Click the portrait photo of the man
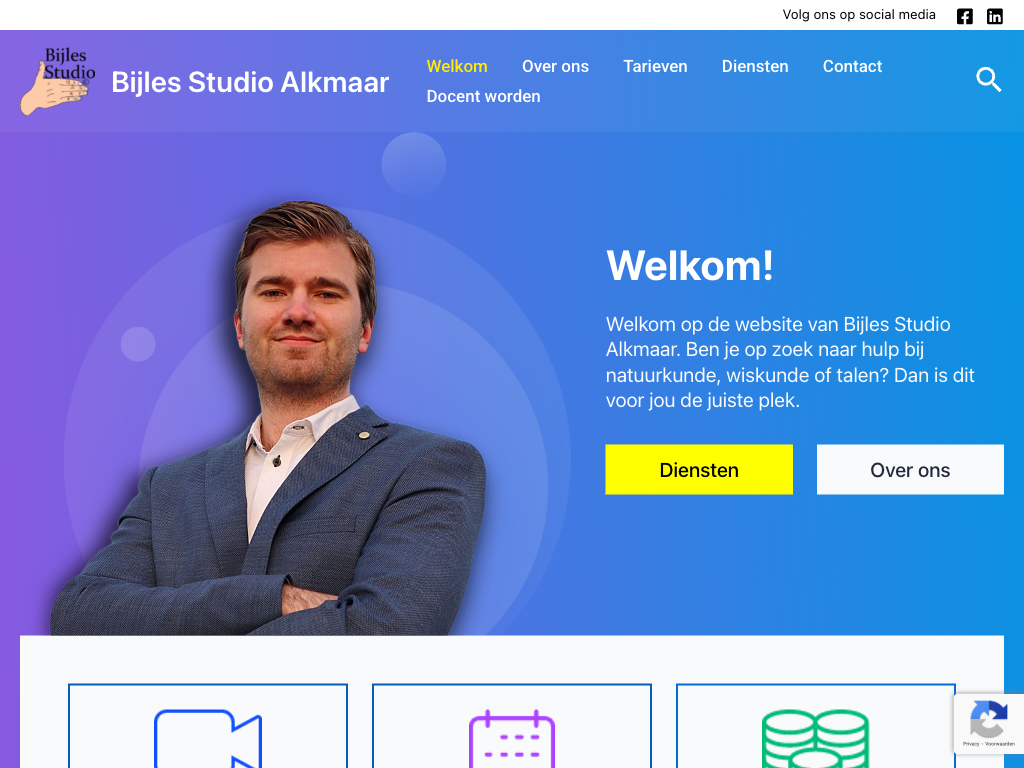 coord(268,418)
